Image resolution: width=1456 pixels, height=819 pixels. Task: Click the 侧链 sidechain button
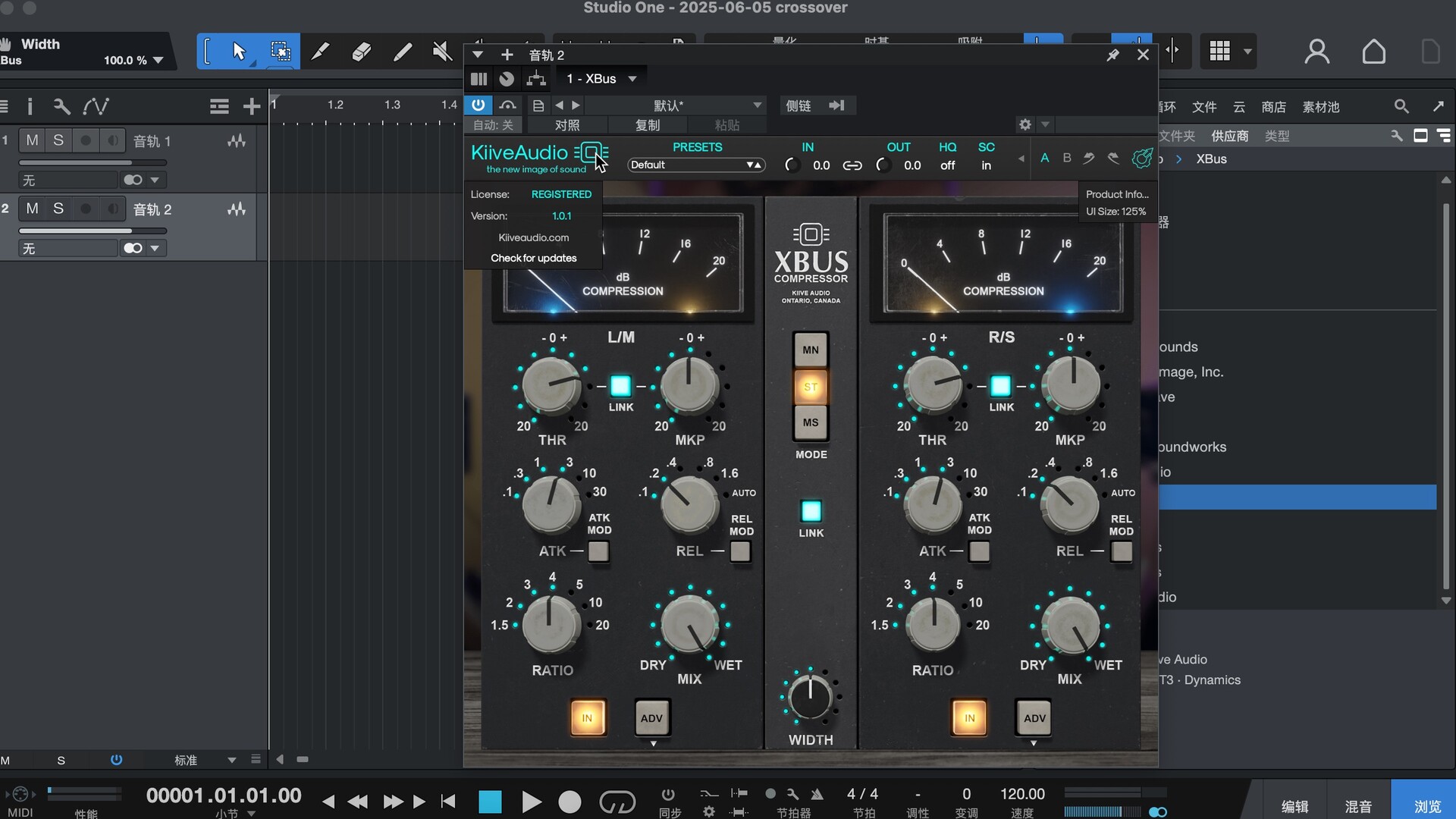[x=799, y=105]
